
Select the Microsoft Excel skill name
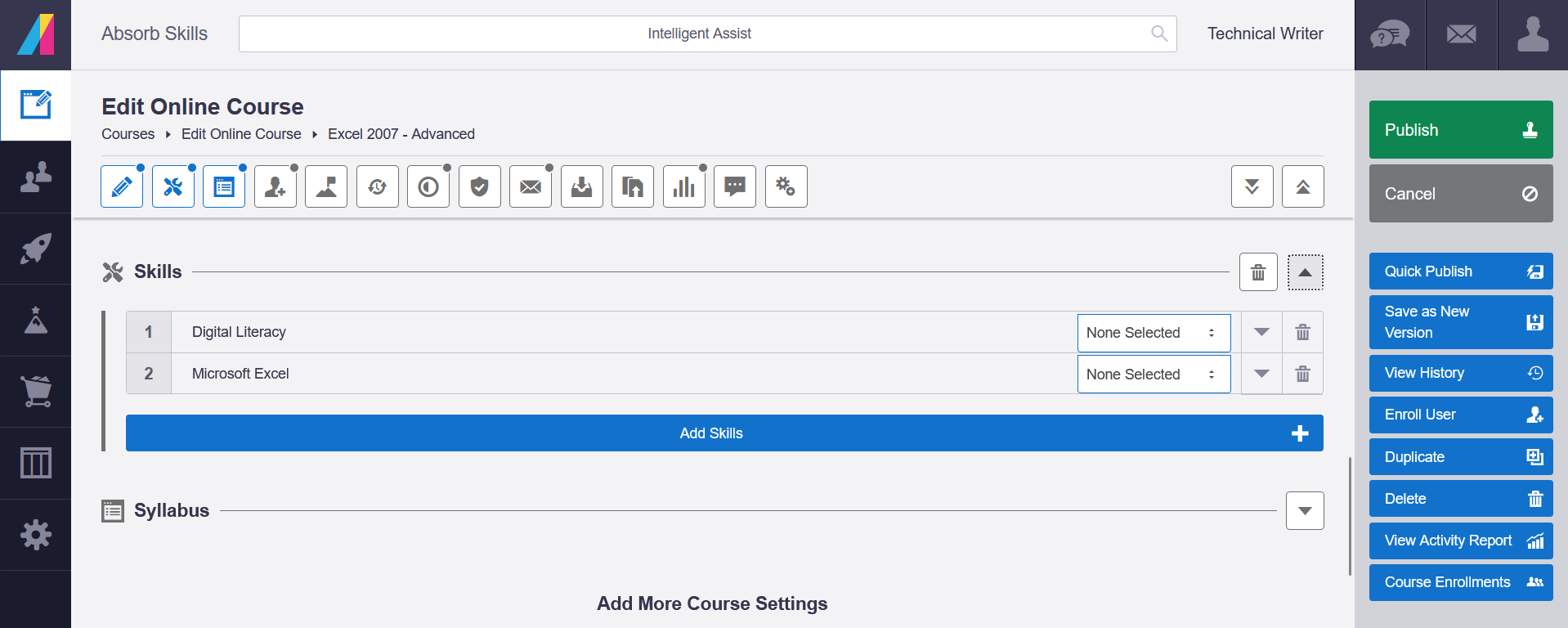point(240,374)
